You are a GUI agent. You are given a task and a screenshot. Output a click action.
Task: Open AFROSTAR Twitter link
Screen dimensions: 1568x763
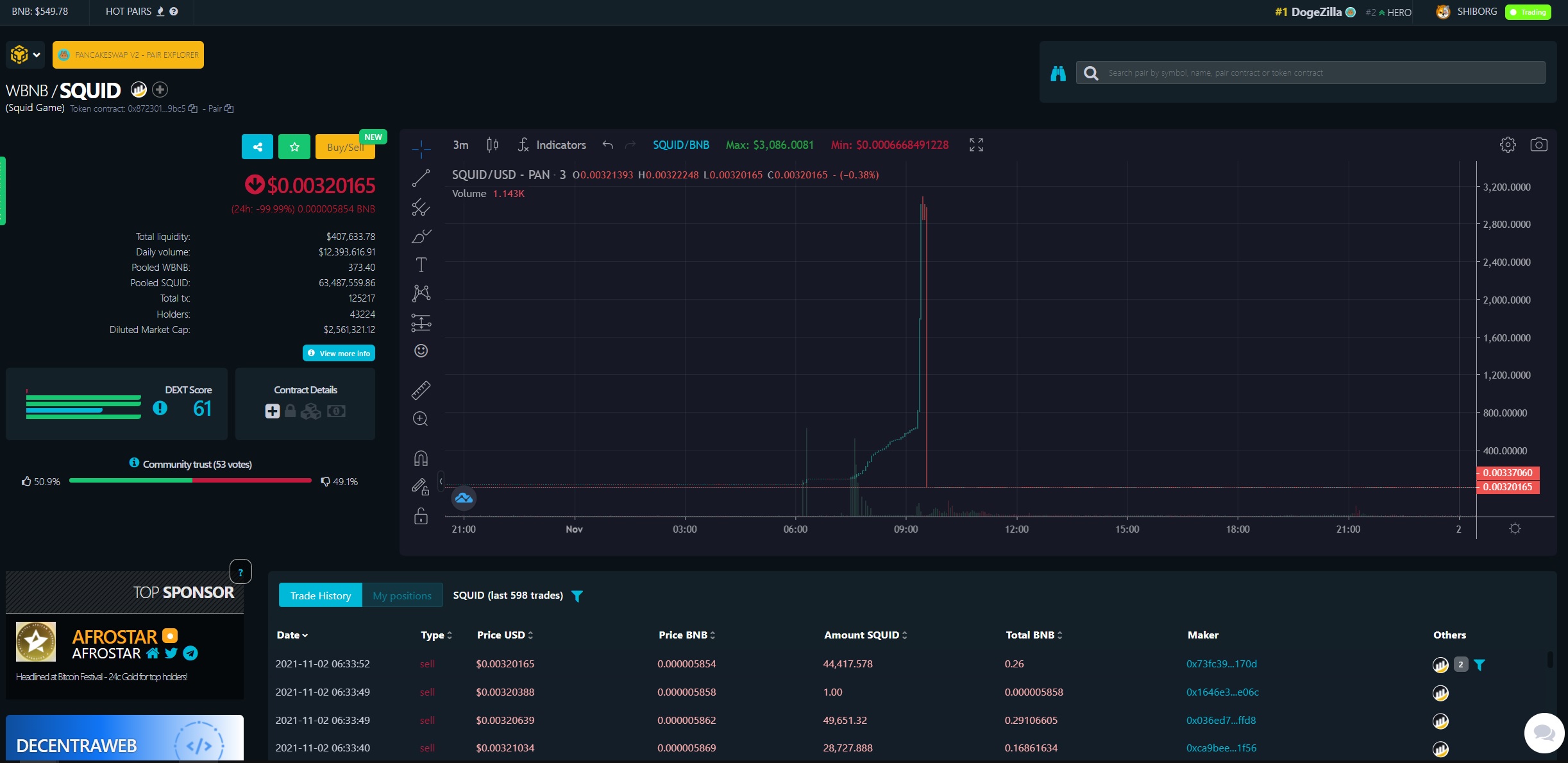[171, 653]
